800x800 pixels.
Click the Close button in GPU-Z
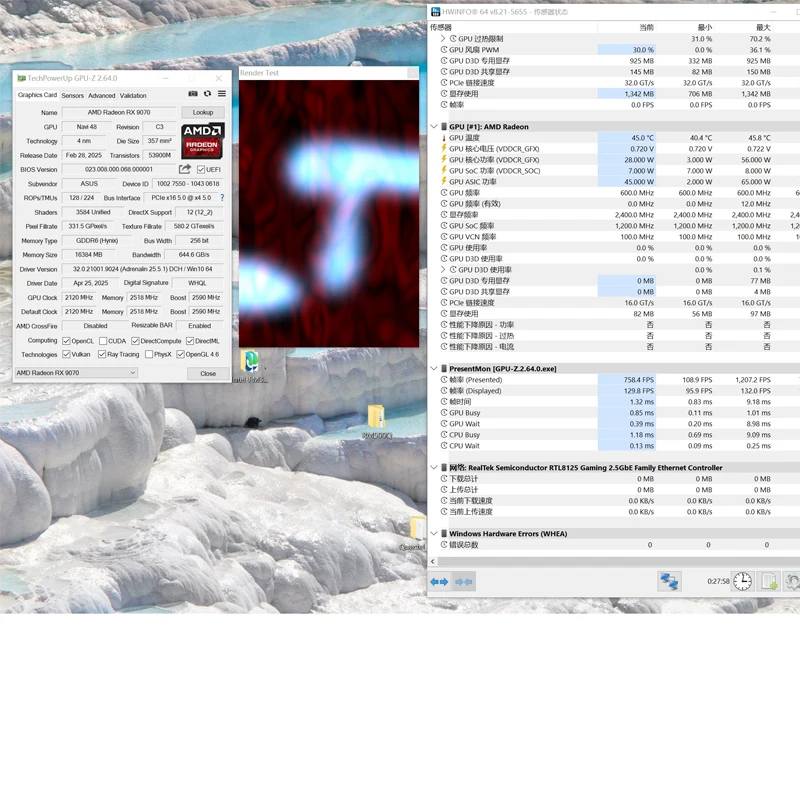tap(208, 373)
